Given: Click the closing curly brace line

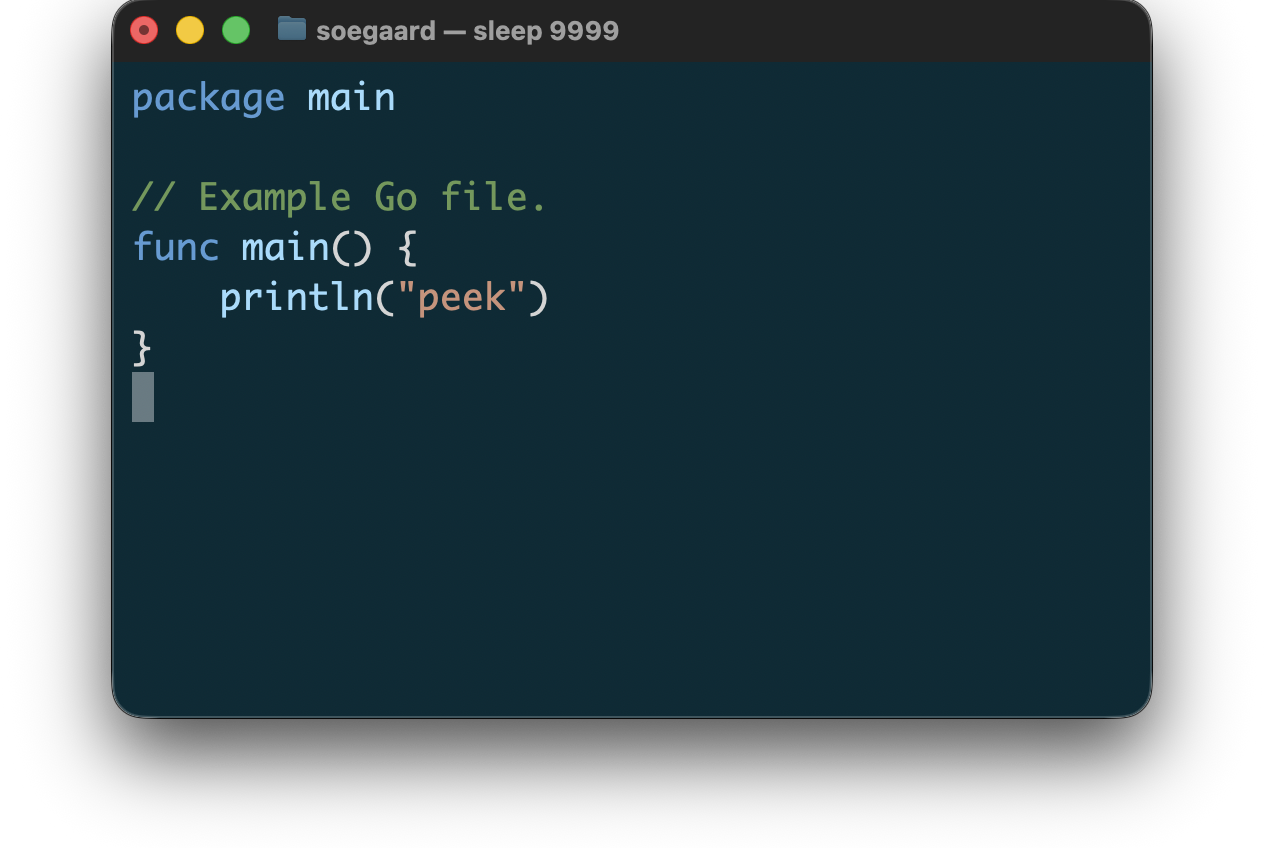Looking at the screenshot, I should tap(142, 347).
